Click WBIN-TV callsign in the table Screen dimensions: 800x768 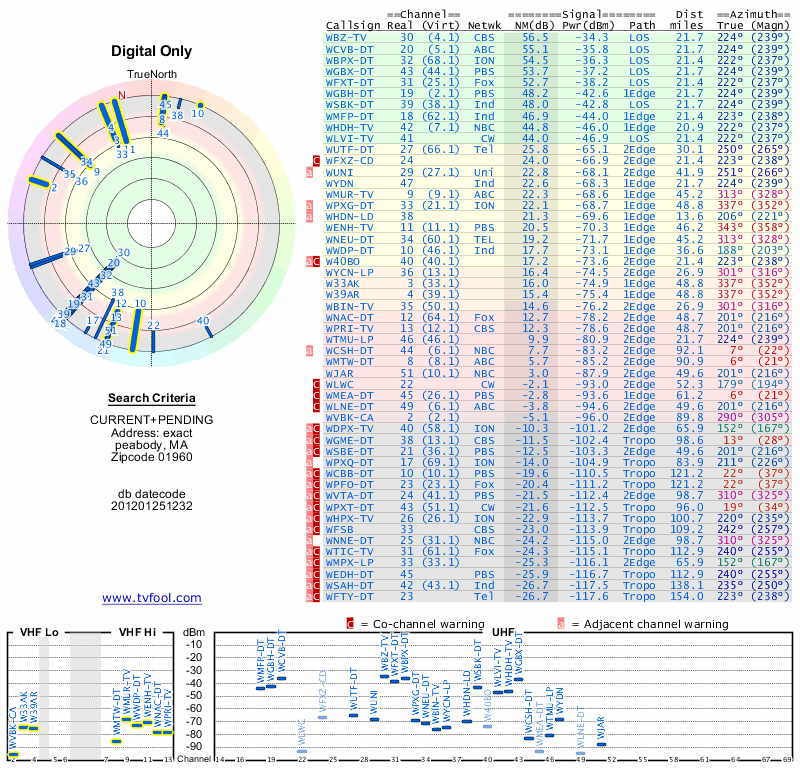pyautogui.click(x=349, y=306)
